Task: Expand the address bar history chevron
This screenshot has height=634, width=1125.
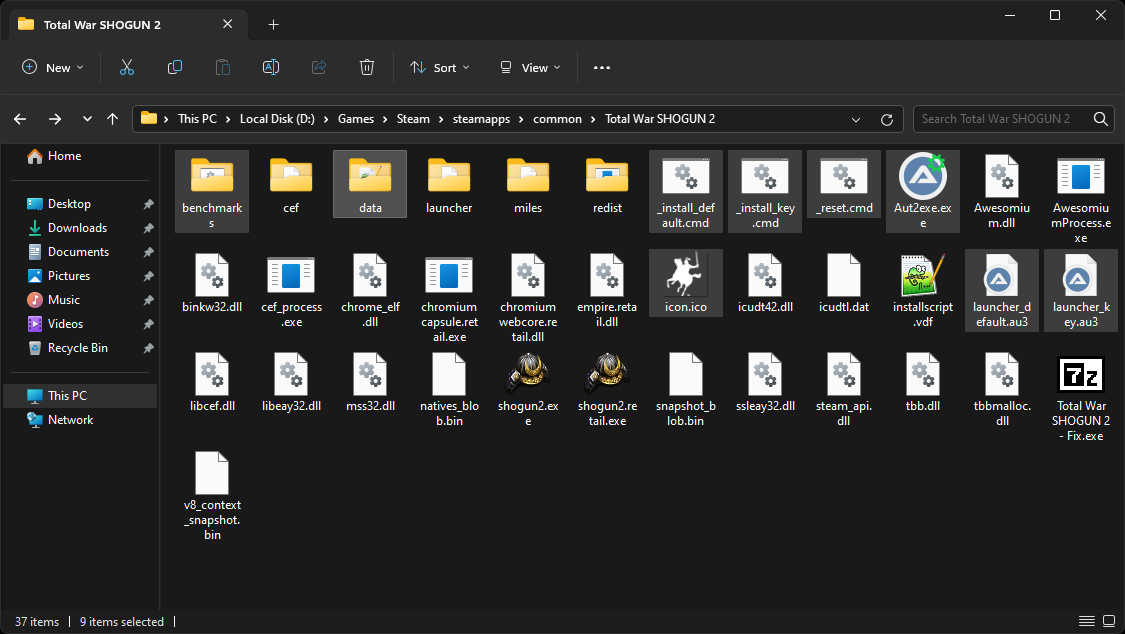Action: coord(856,119)
